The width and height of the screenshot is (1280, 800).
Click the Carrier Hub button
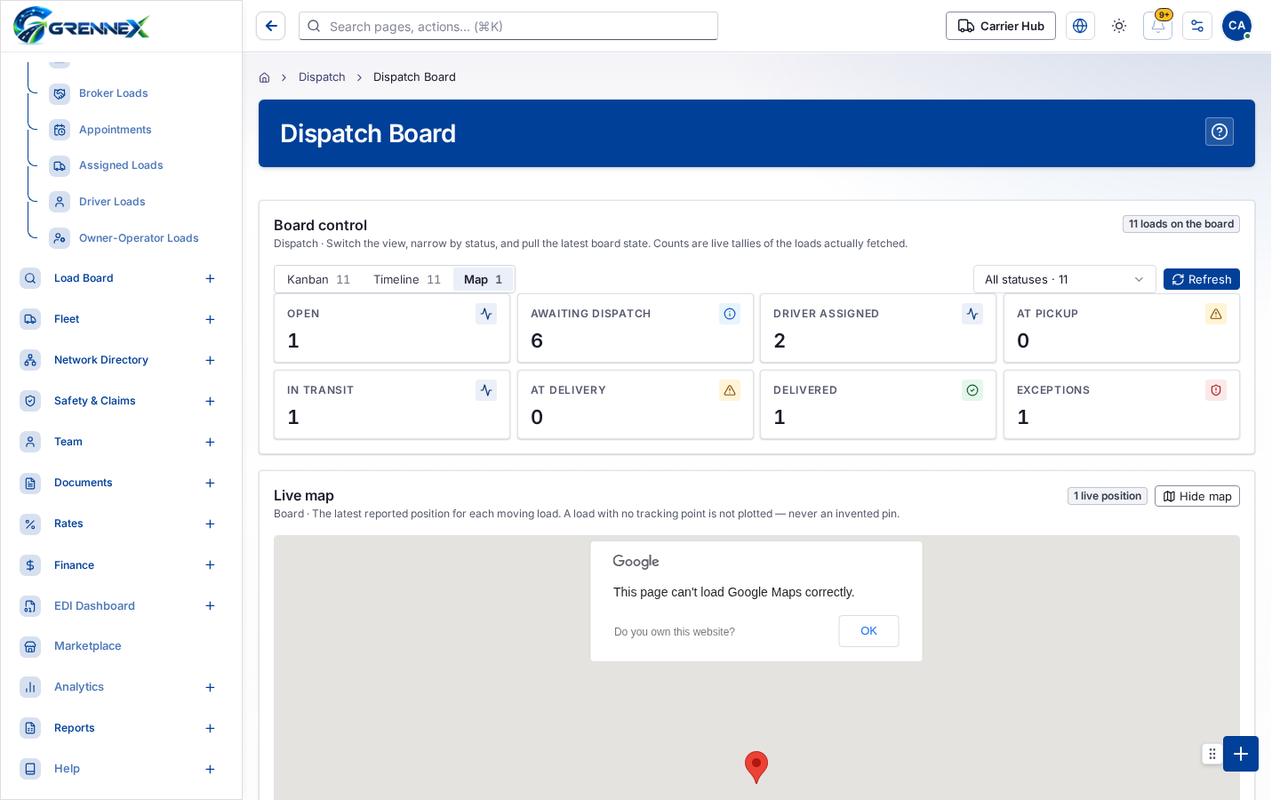pyautogui.click(x=1001, y=26)
